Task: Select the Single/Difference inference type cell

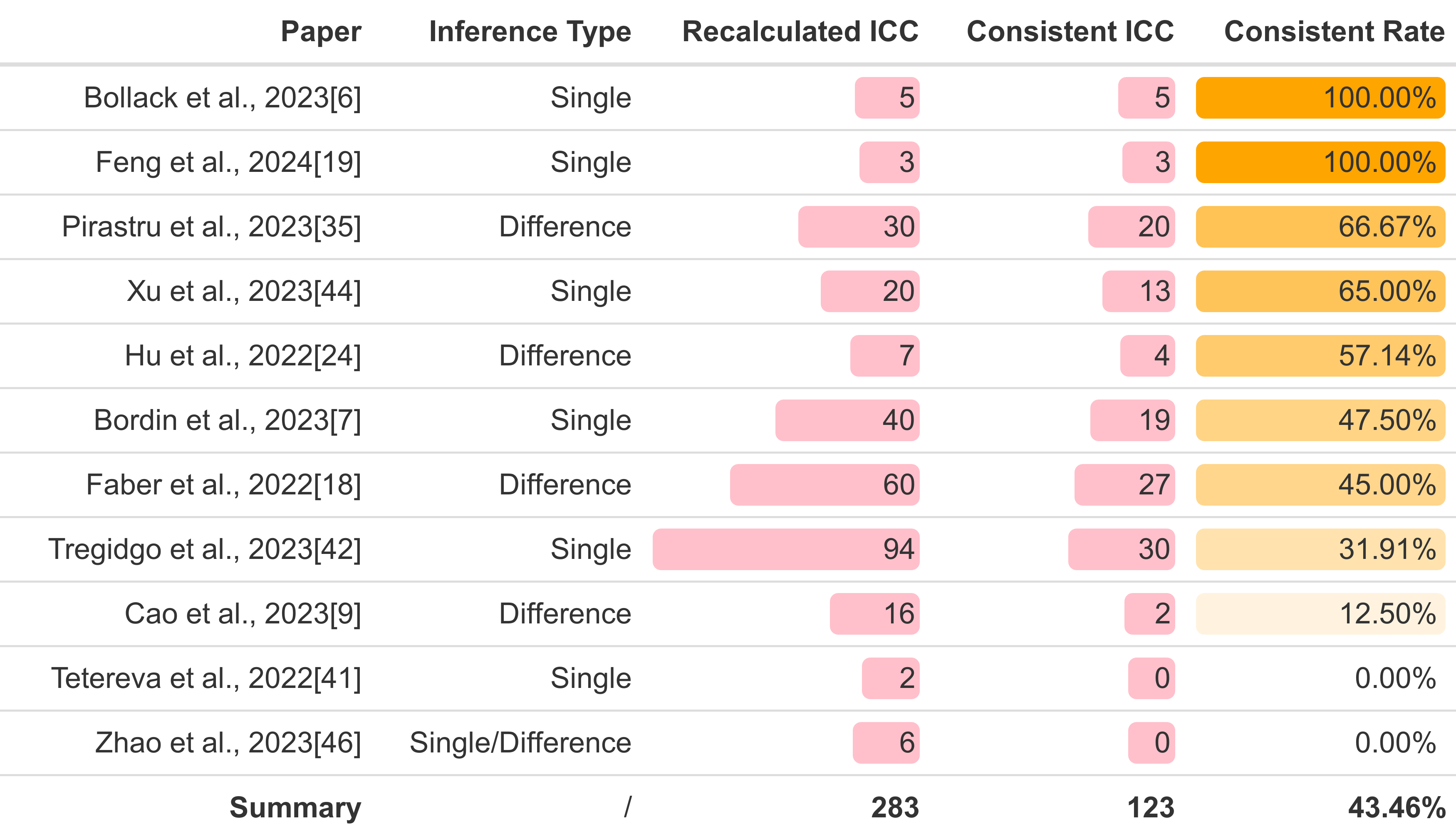Action: pos(520,743)
